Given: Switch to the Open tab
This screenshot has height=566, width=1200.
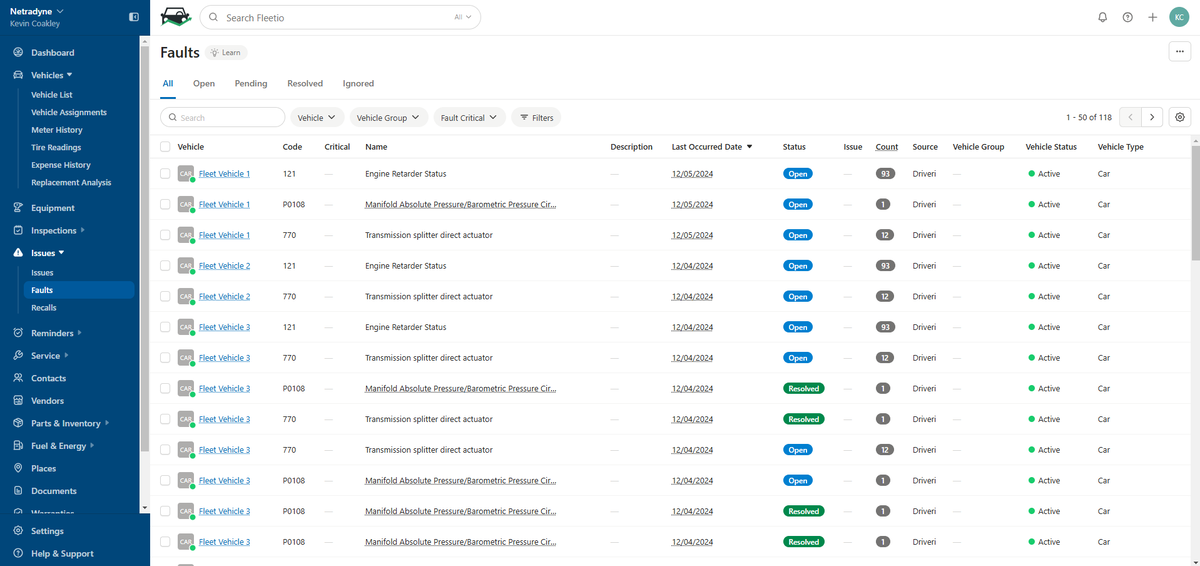Looking at the screenshot, I should click(204, 84).
